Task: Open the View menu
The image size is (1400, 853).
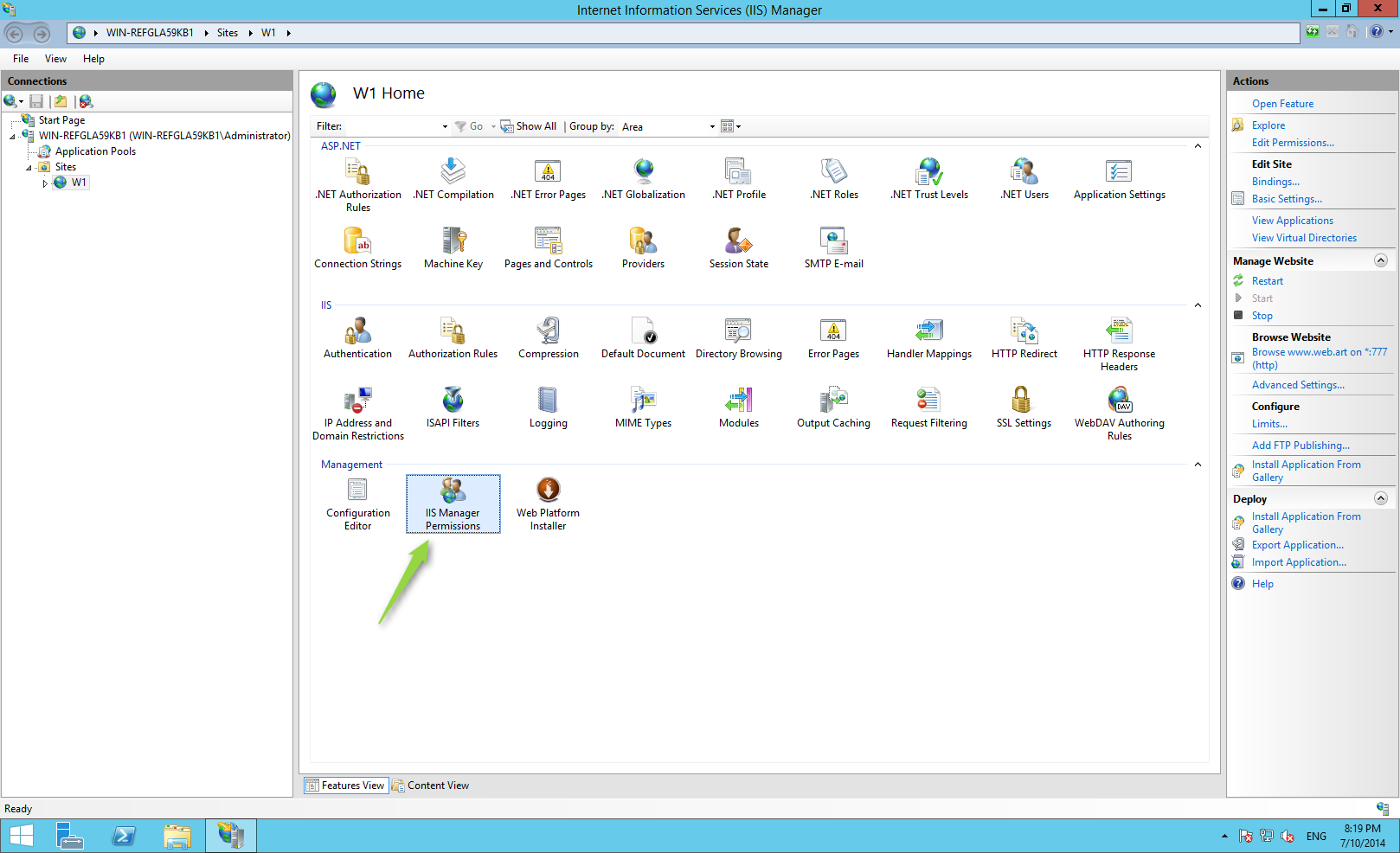Action: [55, 59]
